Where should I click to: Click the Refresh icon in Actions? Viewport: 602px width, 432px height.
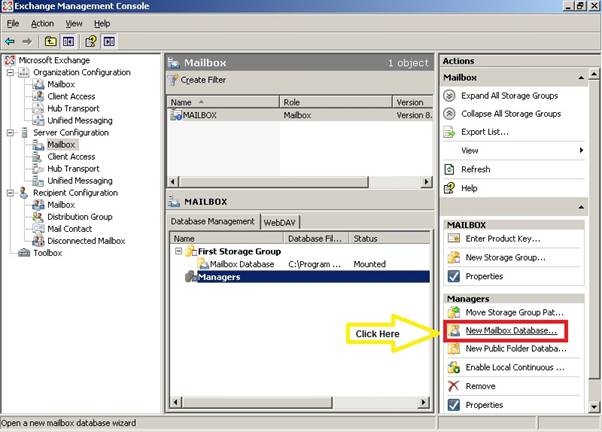pyautogui.click(x=449, y=169)
